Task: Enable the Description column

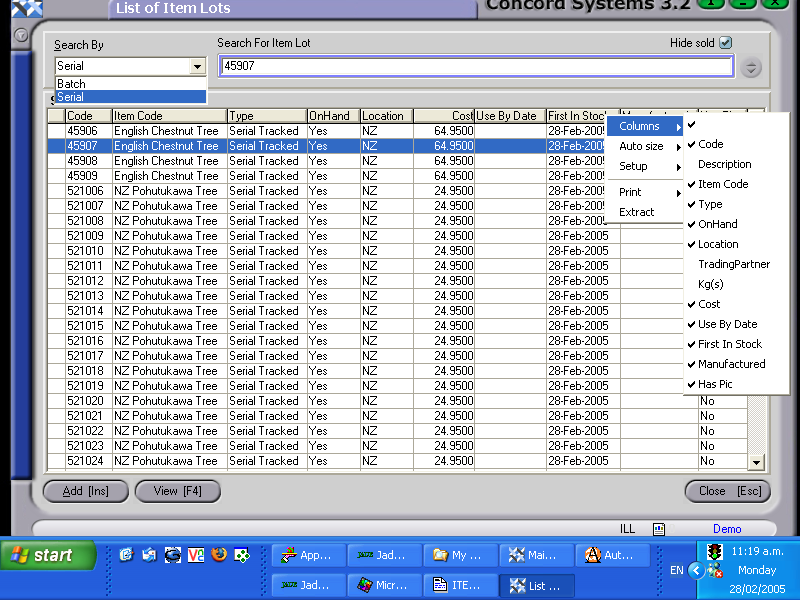Action: point(723,164)
